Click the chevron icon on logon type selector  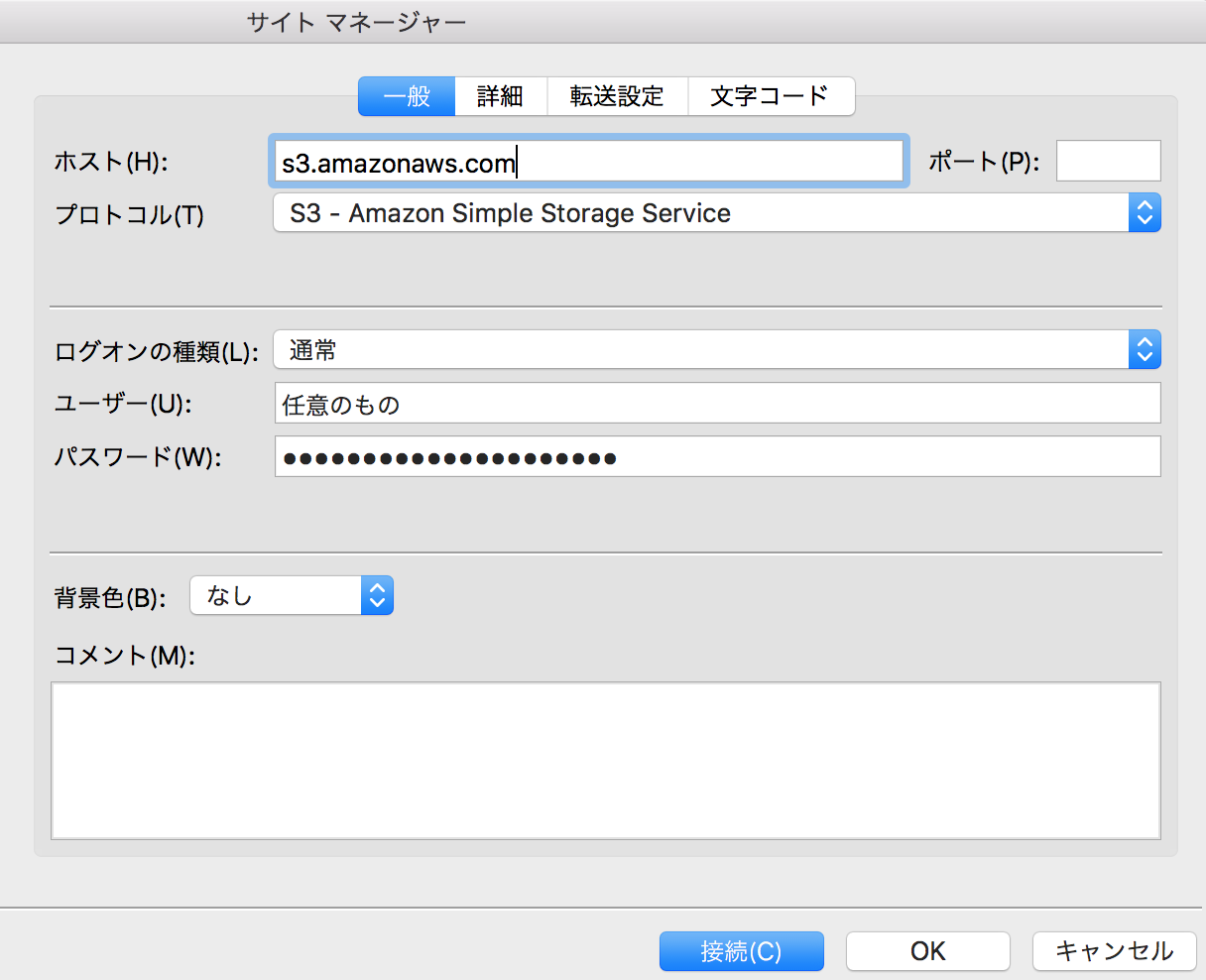[x=1146, y=349]
